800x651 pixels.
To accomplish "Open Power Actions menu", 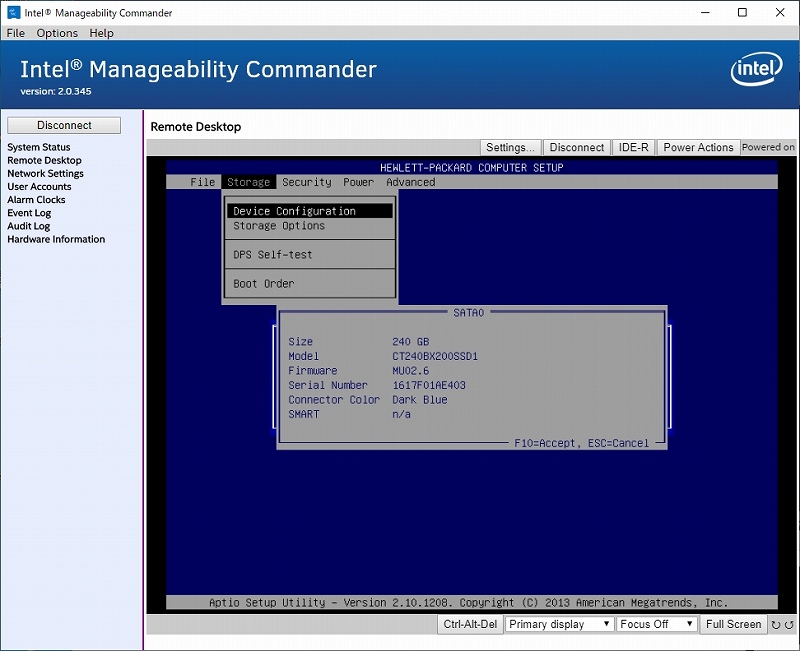I will click(698, 147).
